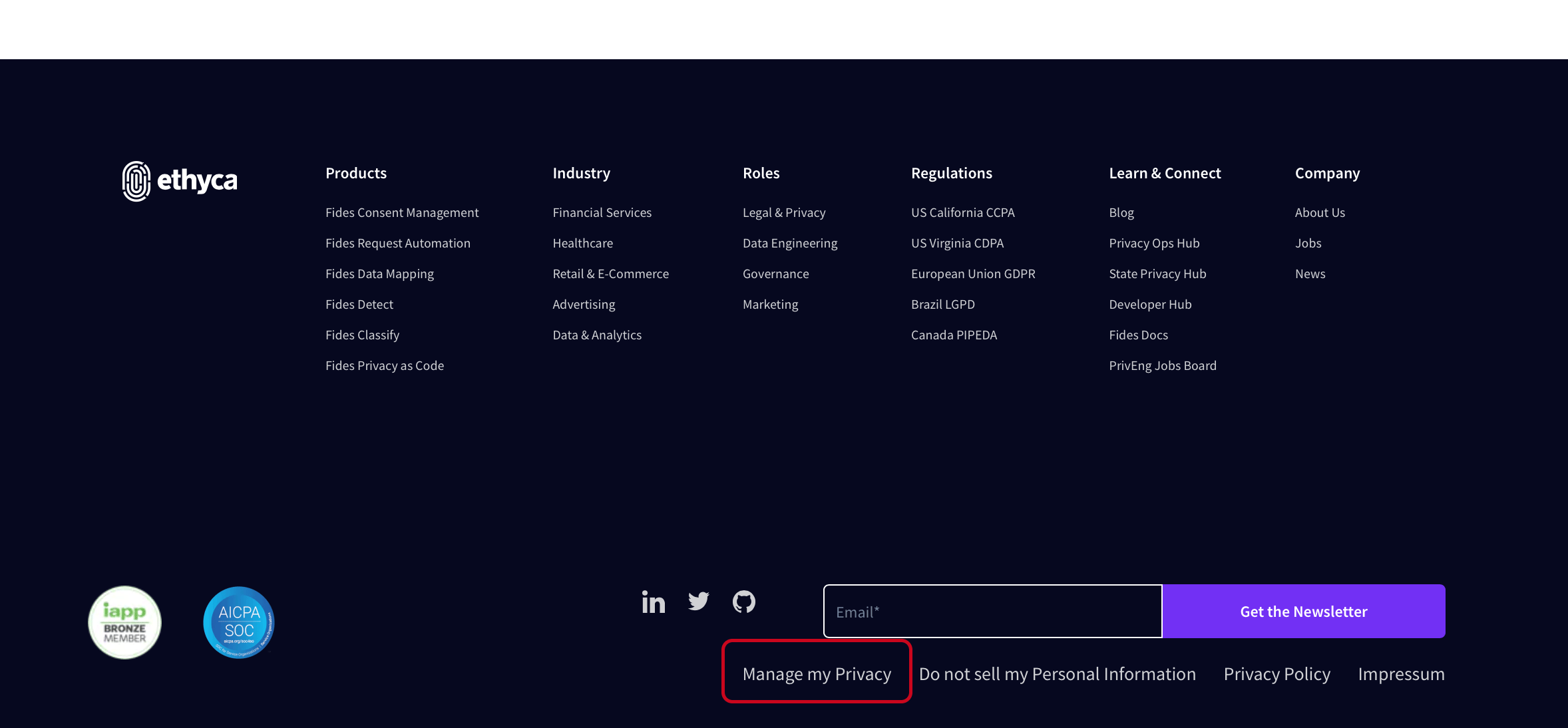Click the Learn & Connect heading
Screen dimensions: 1568x728
click(x=1165, y=173)
